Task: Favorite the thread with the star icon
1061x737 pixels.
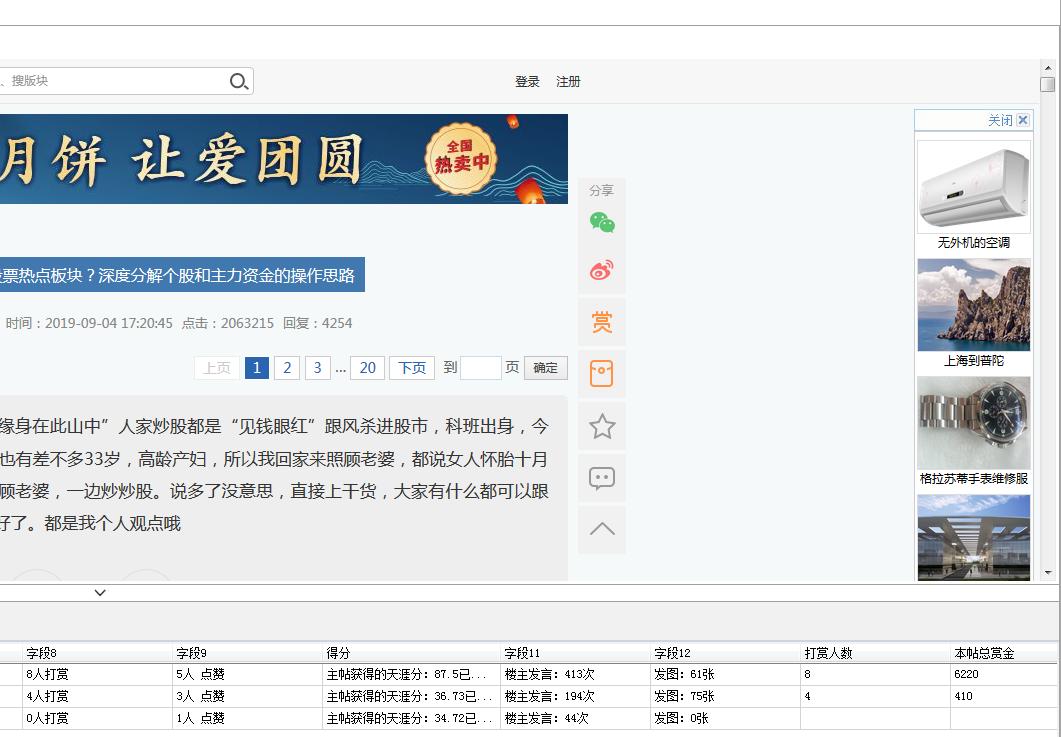Action: tap(601, 425)
